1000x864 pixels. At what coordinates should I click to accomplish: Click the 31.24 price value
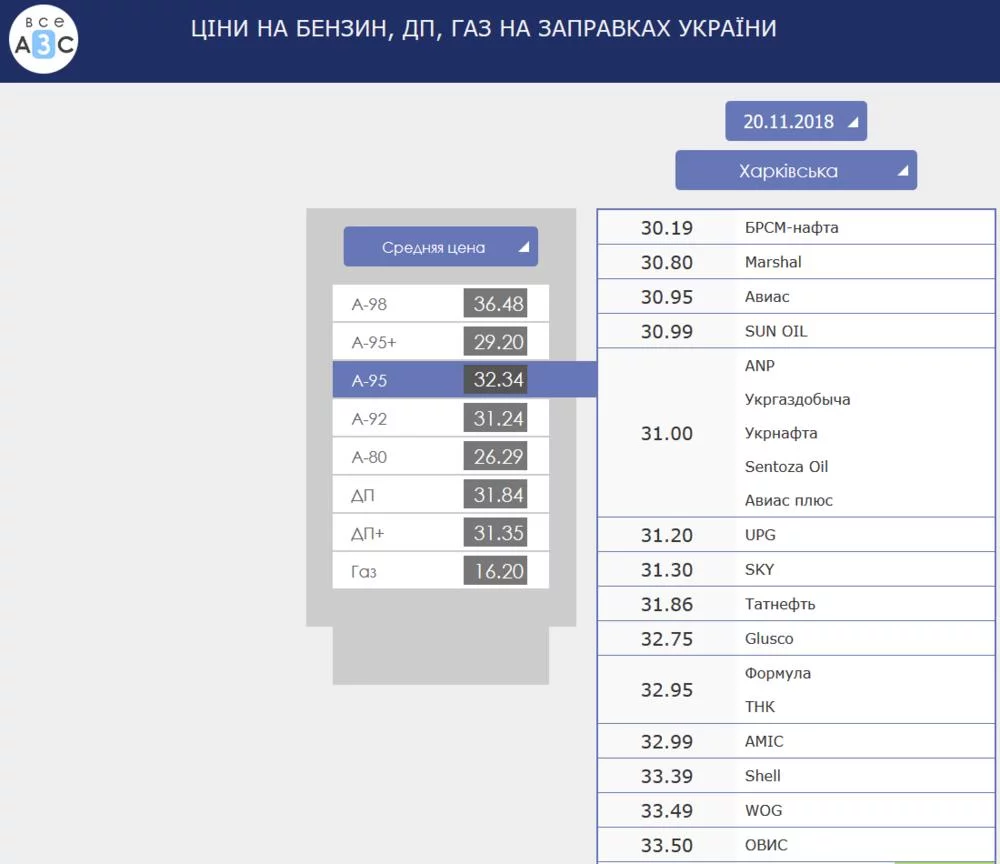[496, 418]
